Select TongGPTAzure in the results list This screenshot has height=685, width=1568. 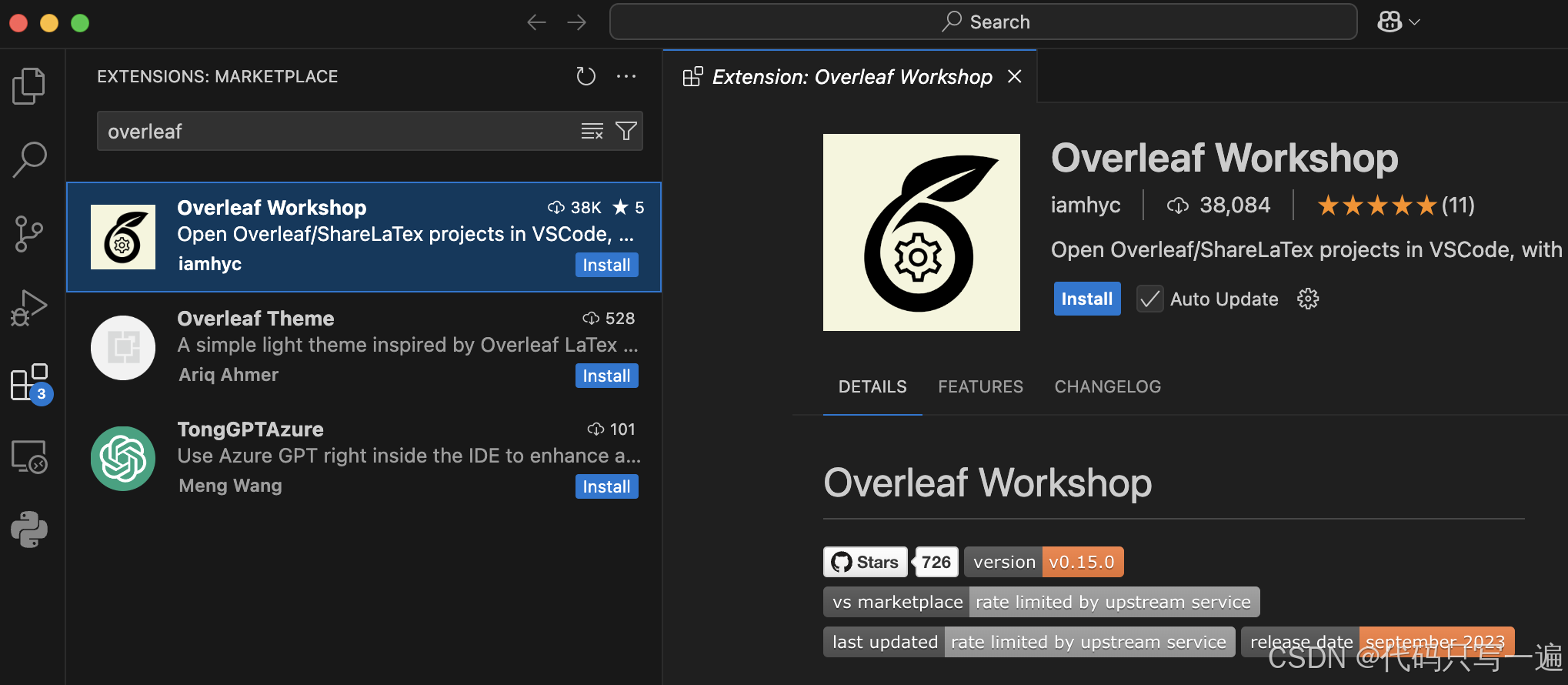click(x=364, y=459)
